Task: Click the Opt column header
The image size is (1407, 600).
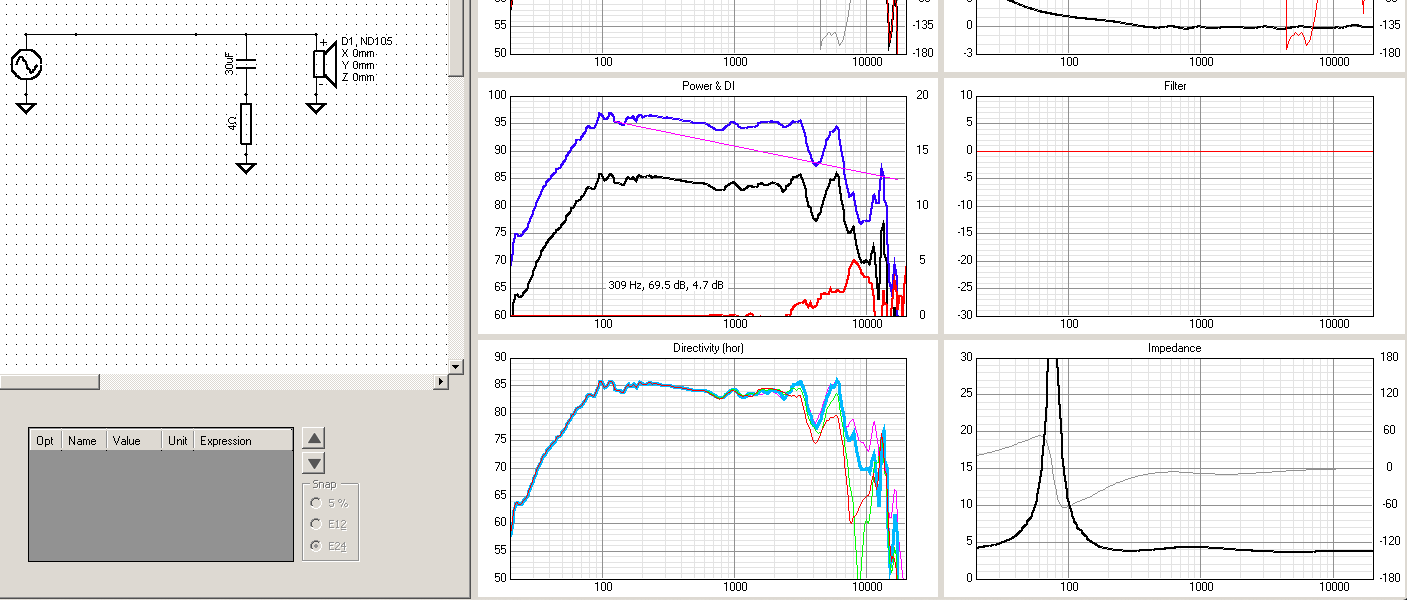Action: 45,440
